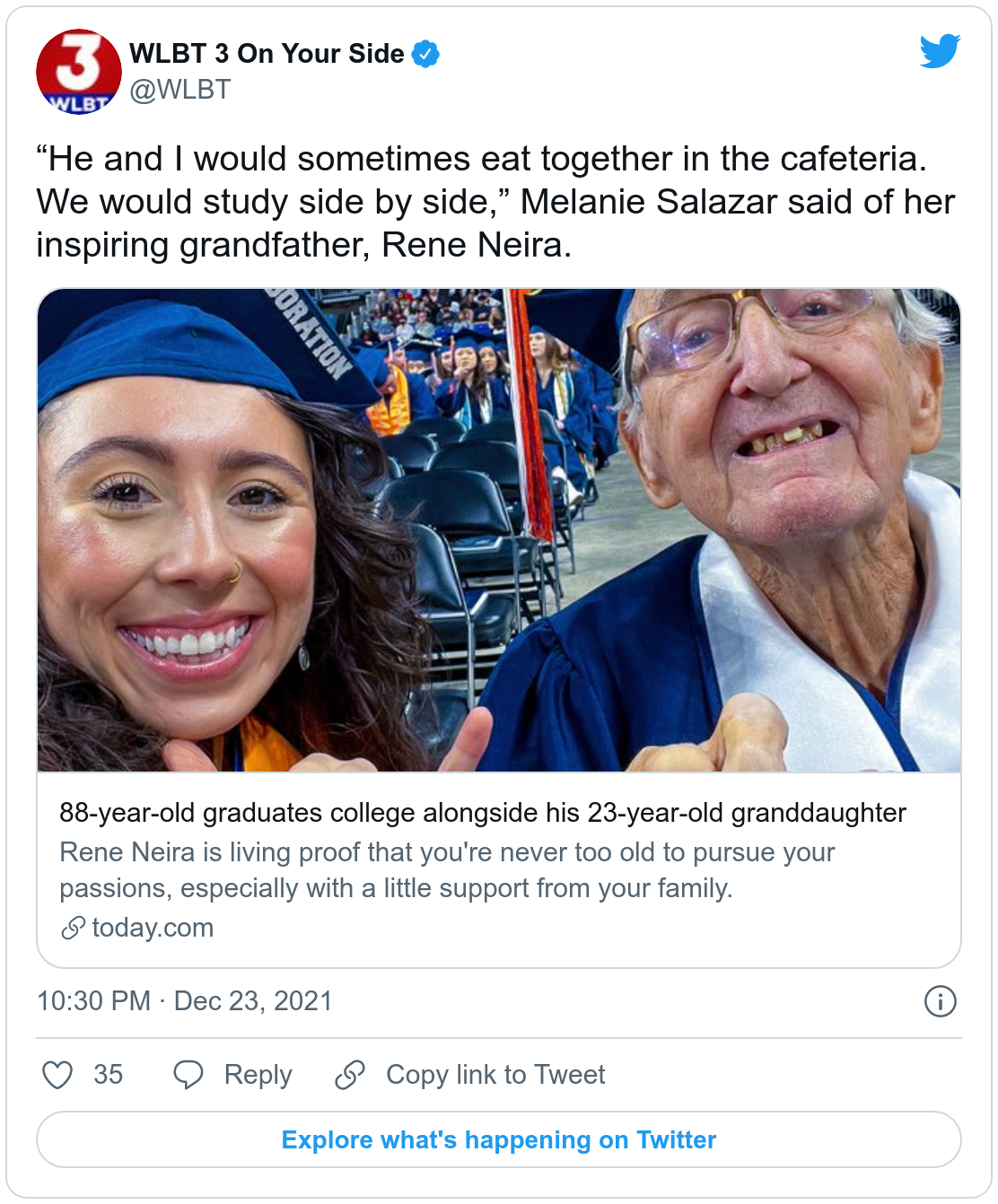
Task: Click the tweet text quoting Melanie Salazar
Action: click(x=495, y=202)
